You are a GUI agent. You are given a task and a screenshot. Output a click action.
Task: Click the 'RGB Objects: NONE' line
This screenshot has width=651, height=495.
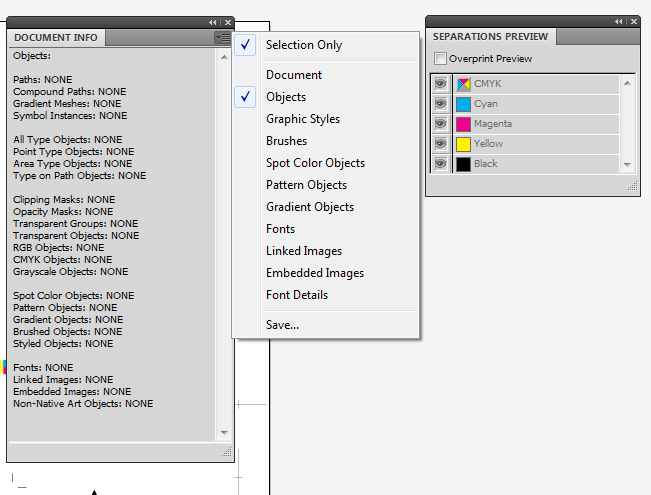pyautogui.click(x=59, y=248)
